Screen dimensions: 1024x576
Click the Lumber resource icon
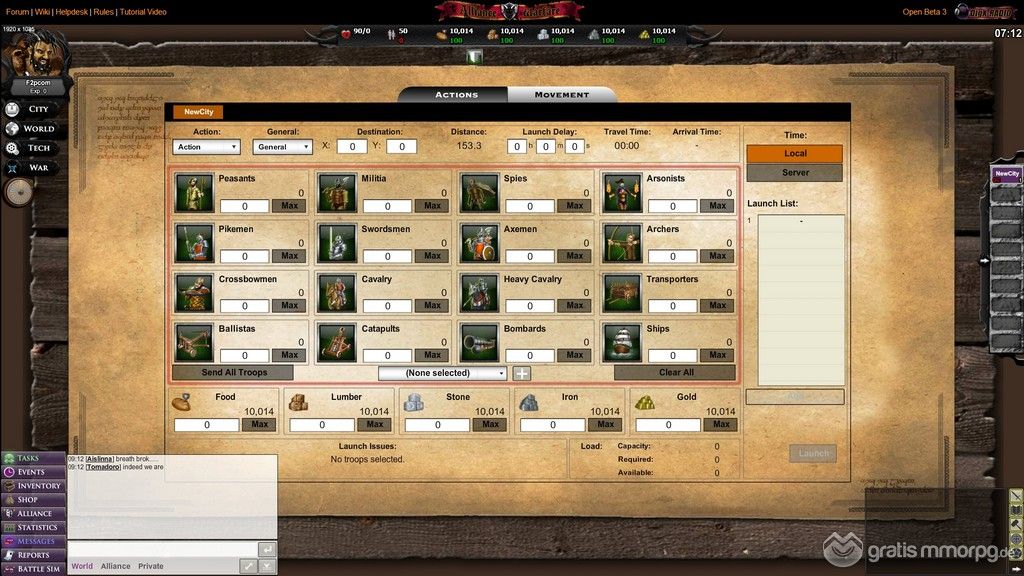tap(299, 401)
